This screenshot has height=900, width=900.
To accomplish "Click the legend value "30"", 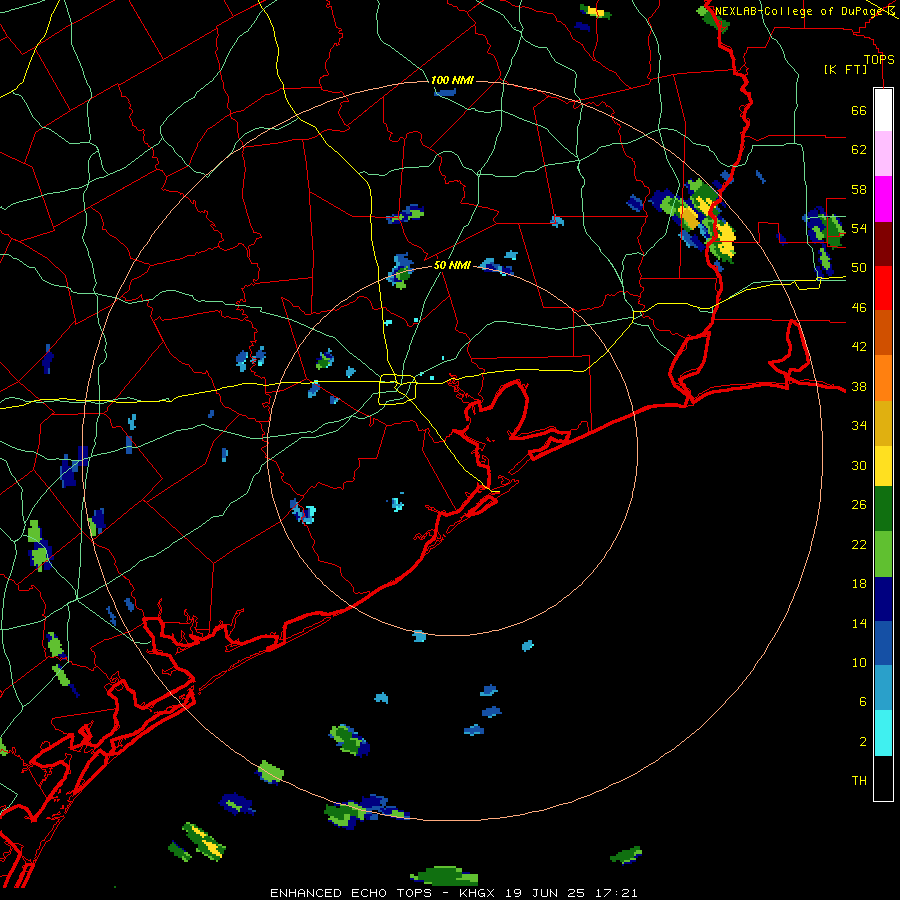I will coord(859,465).
